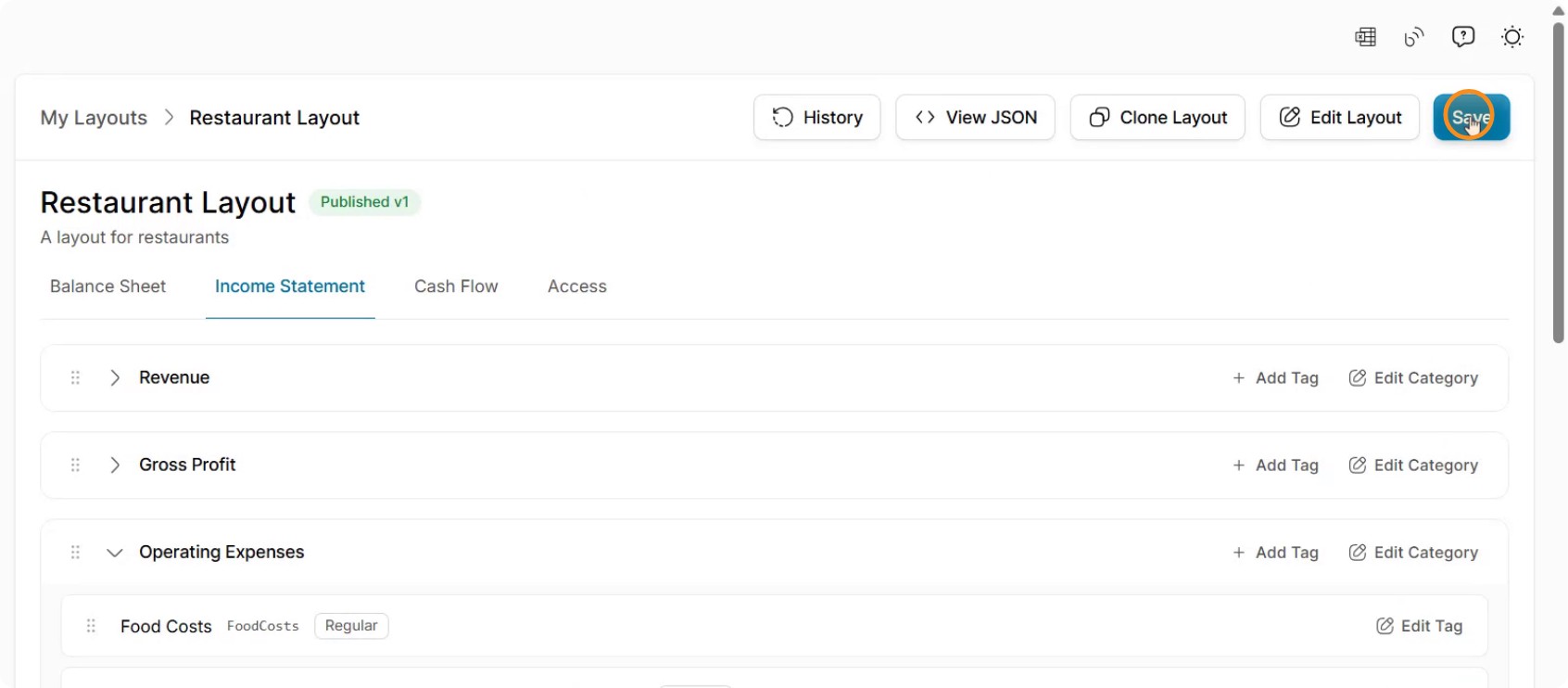Image resolution: width=1568 pixels, height=688 pixels.
Task: Click the Restaurant Layout breadcrumb text
Action: [x=274, y=118]
